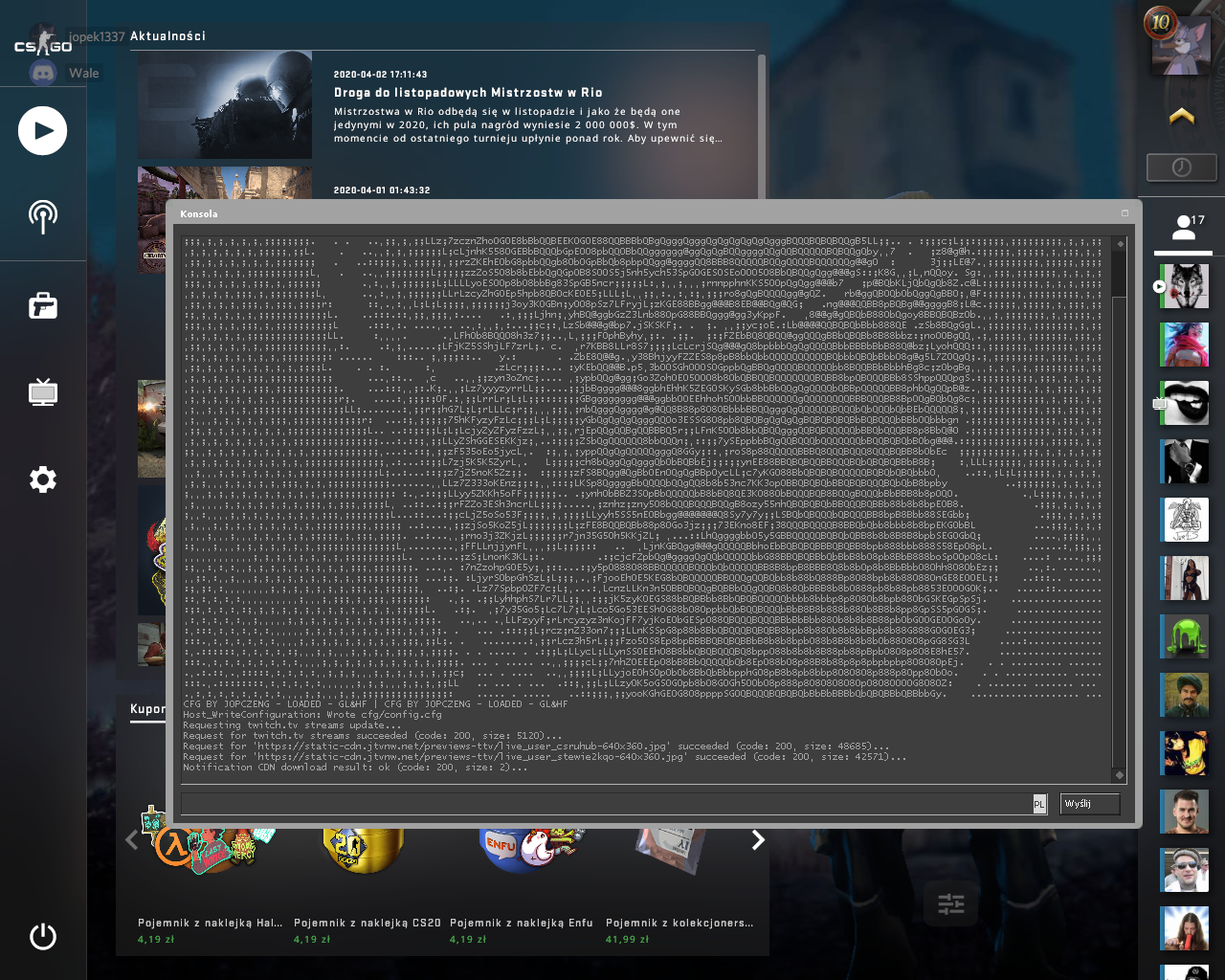Click the Discord icon next to Wale

[x=44, y=73]
